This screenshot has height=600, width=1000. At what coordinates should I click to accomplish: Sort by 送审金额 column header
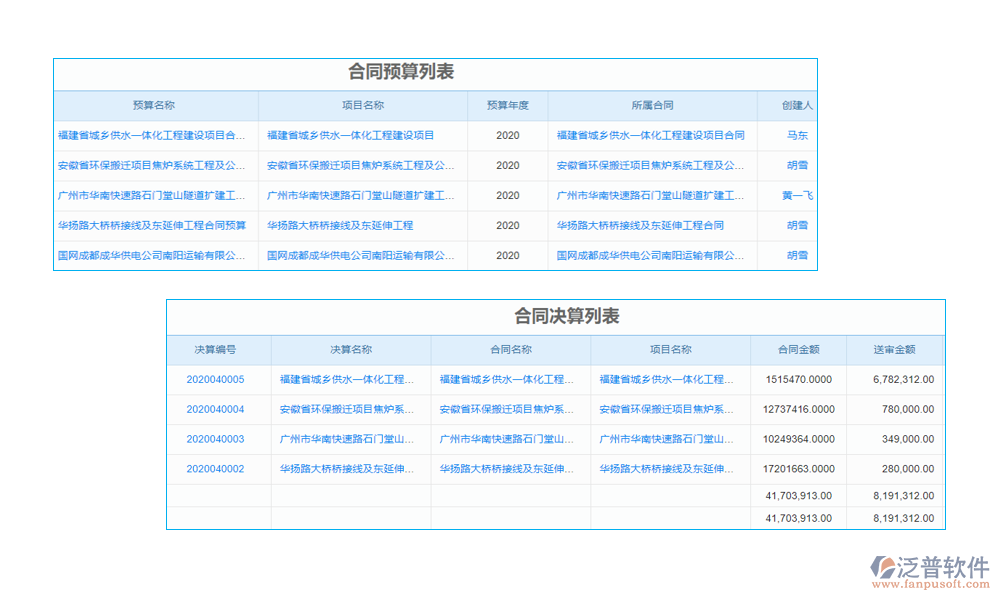[x=897, y=350]
